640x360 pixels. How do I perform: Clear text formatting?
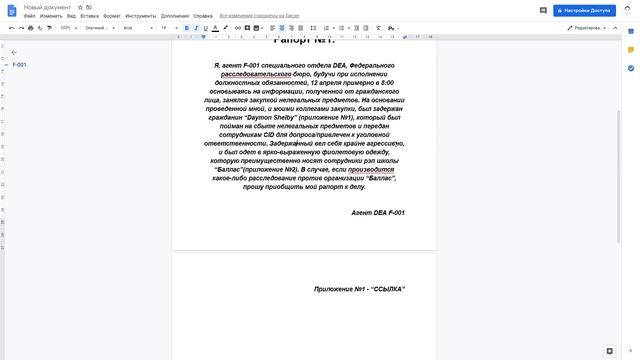pyautogui.click(x=378, y=28)
